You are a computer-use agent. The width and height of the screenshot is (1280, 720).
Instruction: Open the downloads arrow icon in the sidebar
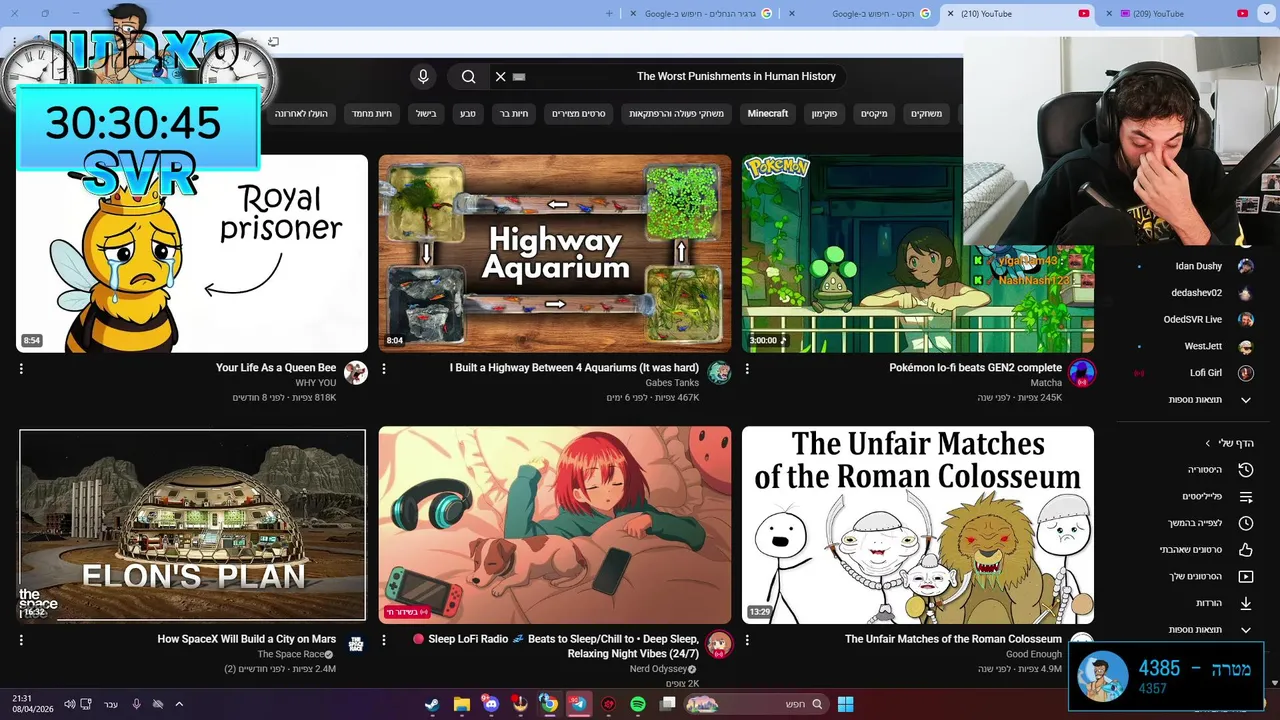(x=1246, y=603)
